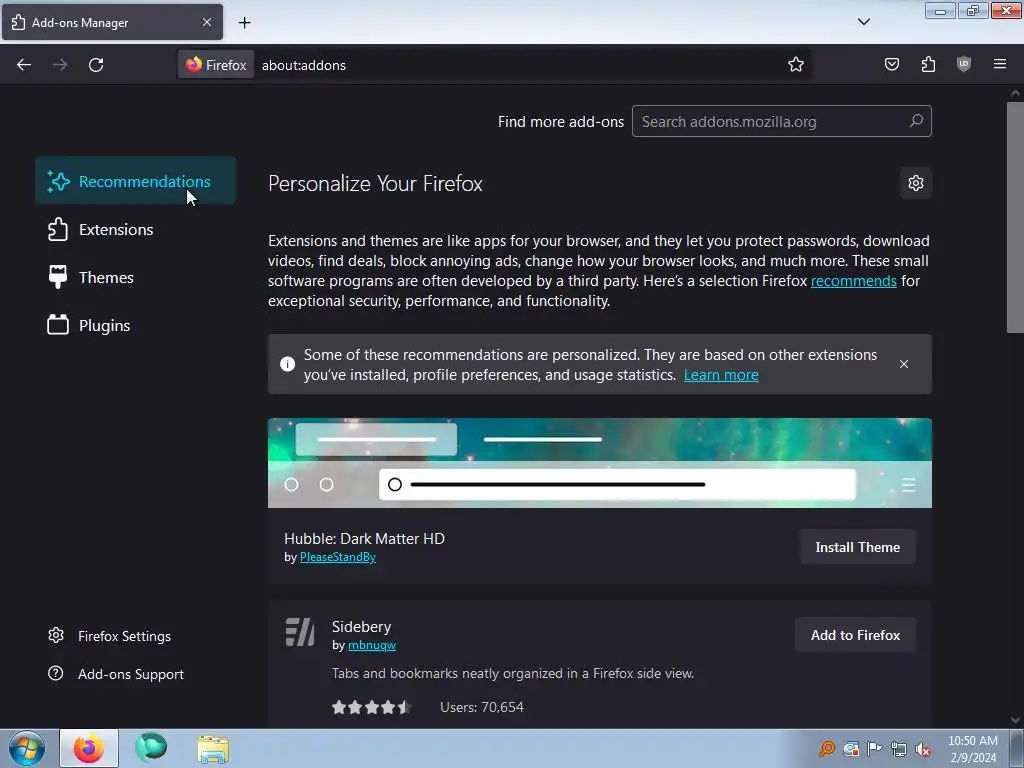
Task: Open the Learn more link in the notice
Action: click(721, 375)
